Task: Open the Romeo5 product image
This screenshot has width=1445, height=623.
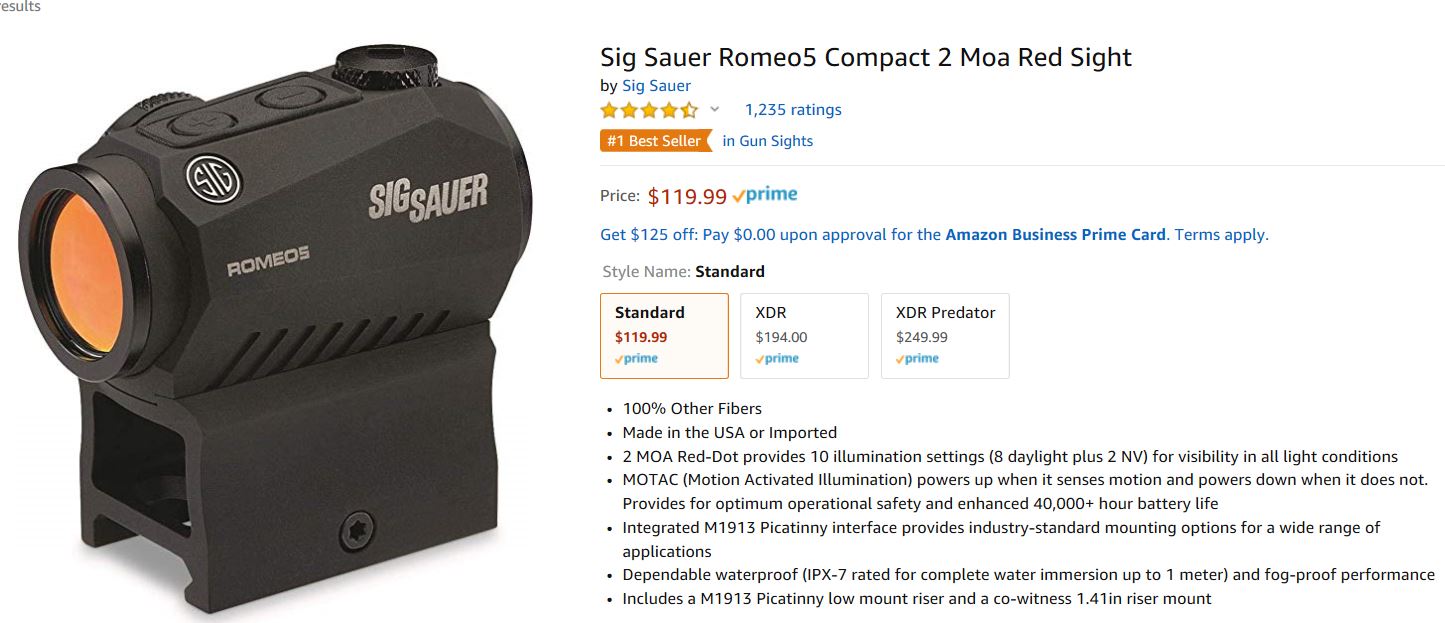Action: (275, 320)
